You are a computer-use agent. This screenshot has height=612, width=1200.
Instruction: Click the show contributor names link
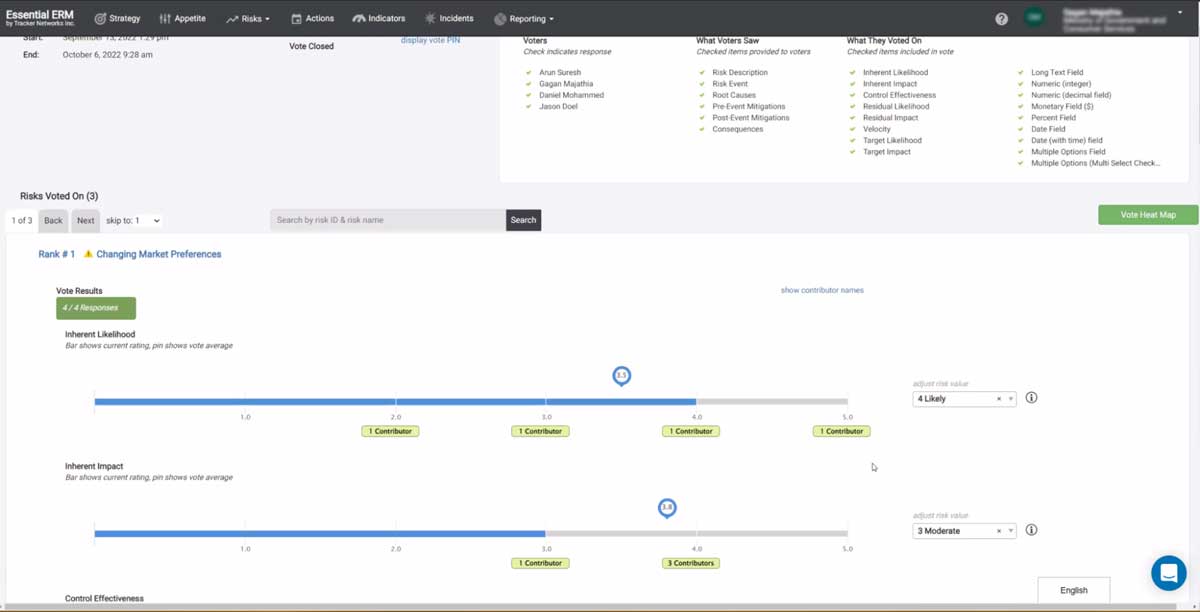[x=822, y=290]
